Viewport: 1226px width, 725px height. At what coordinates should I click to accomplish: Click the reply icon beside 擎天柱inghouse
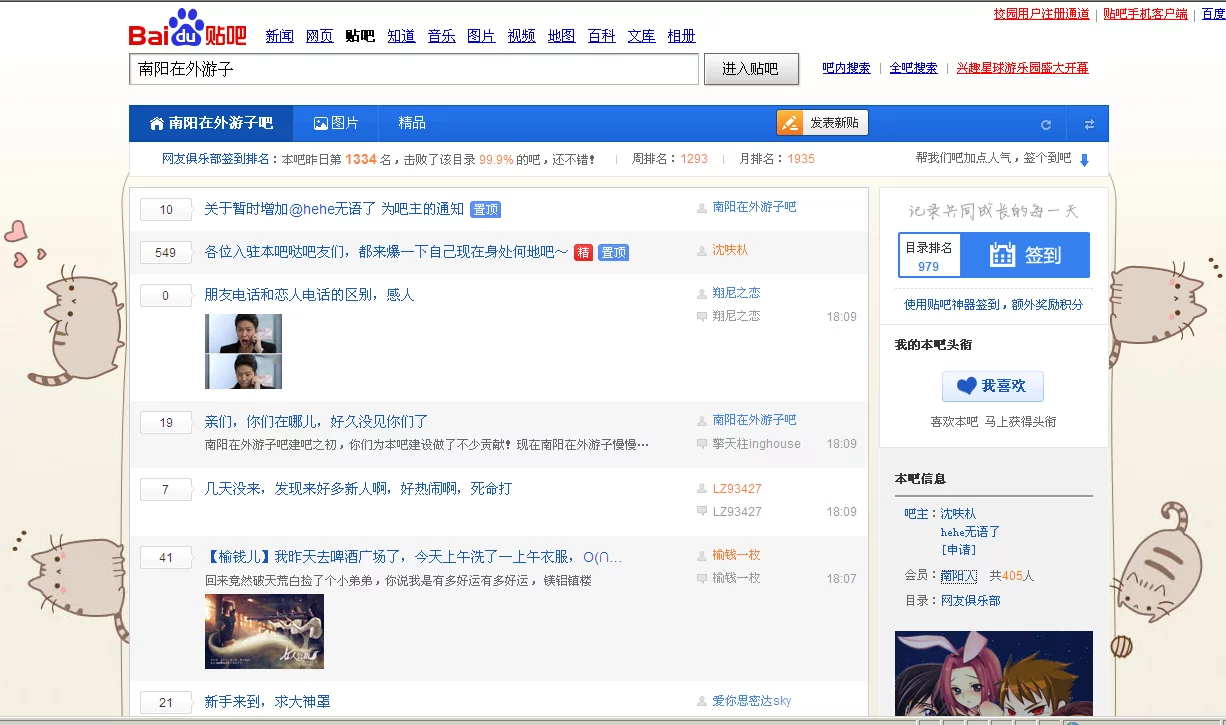[702, 444]
